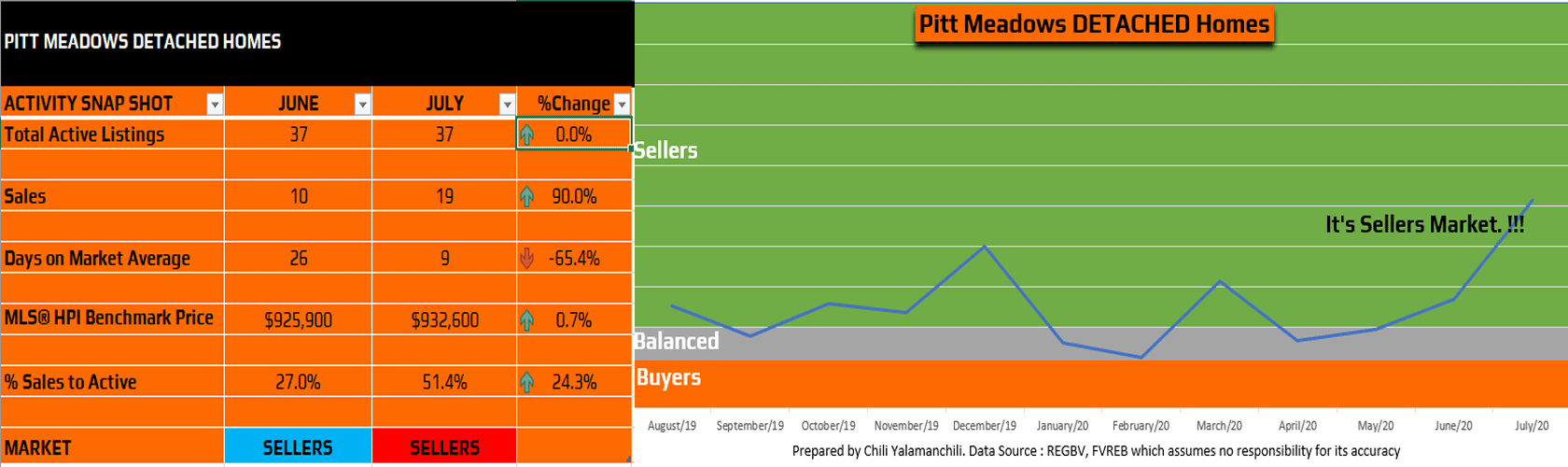This screenshot has height=467, width=1568.
Task: Select the June Sales cell showing 10
Action: tap(298, 196)
